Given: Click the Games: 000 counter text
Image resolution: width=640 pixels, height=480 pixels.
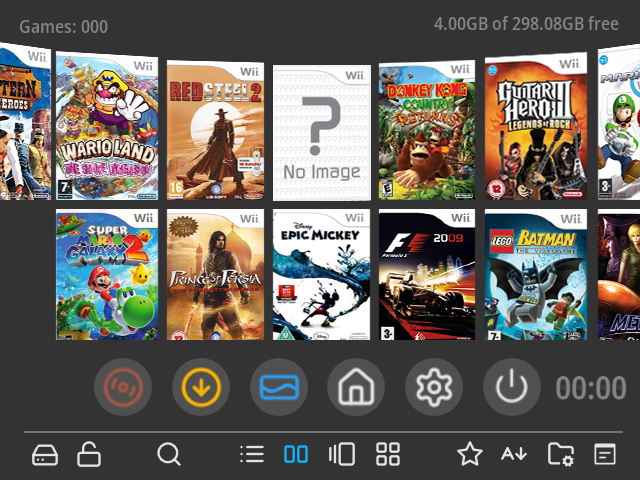Looking at the screenshot, I should click(64, 27).
